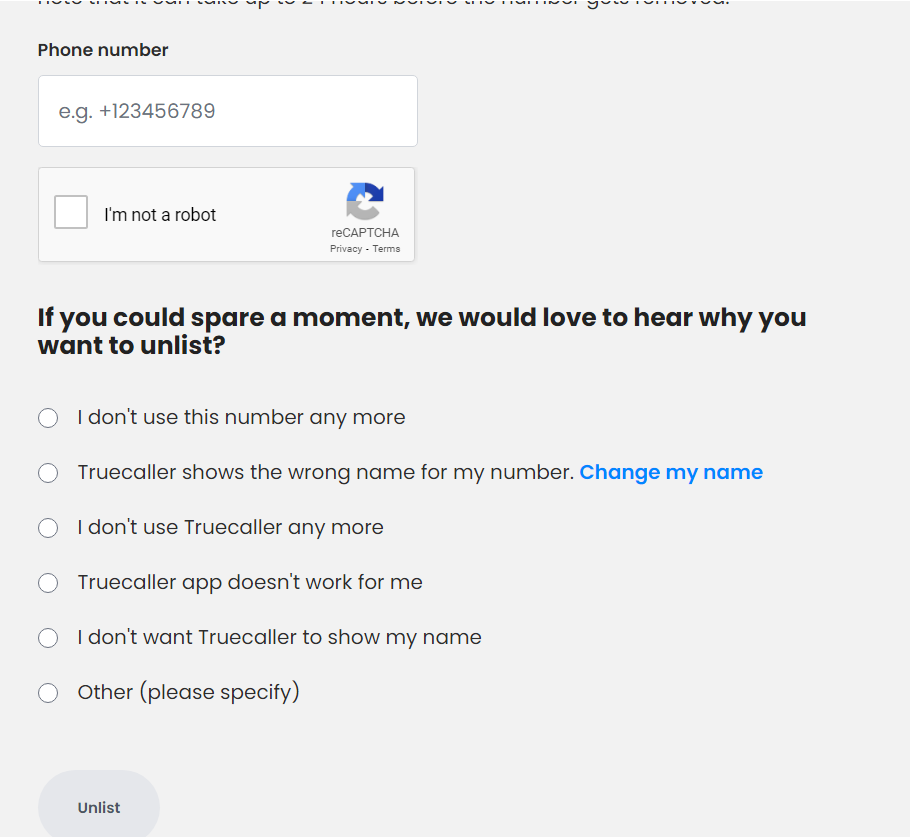Screen dimensions: 910x837
Task: Click the 'I don't use Truecaller any more' label
Action: point(230,527)
